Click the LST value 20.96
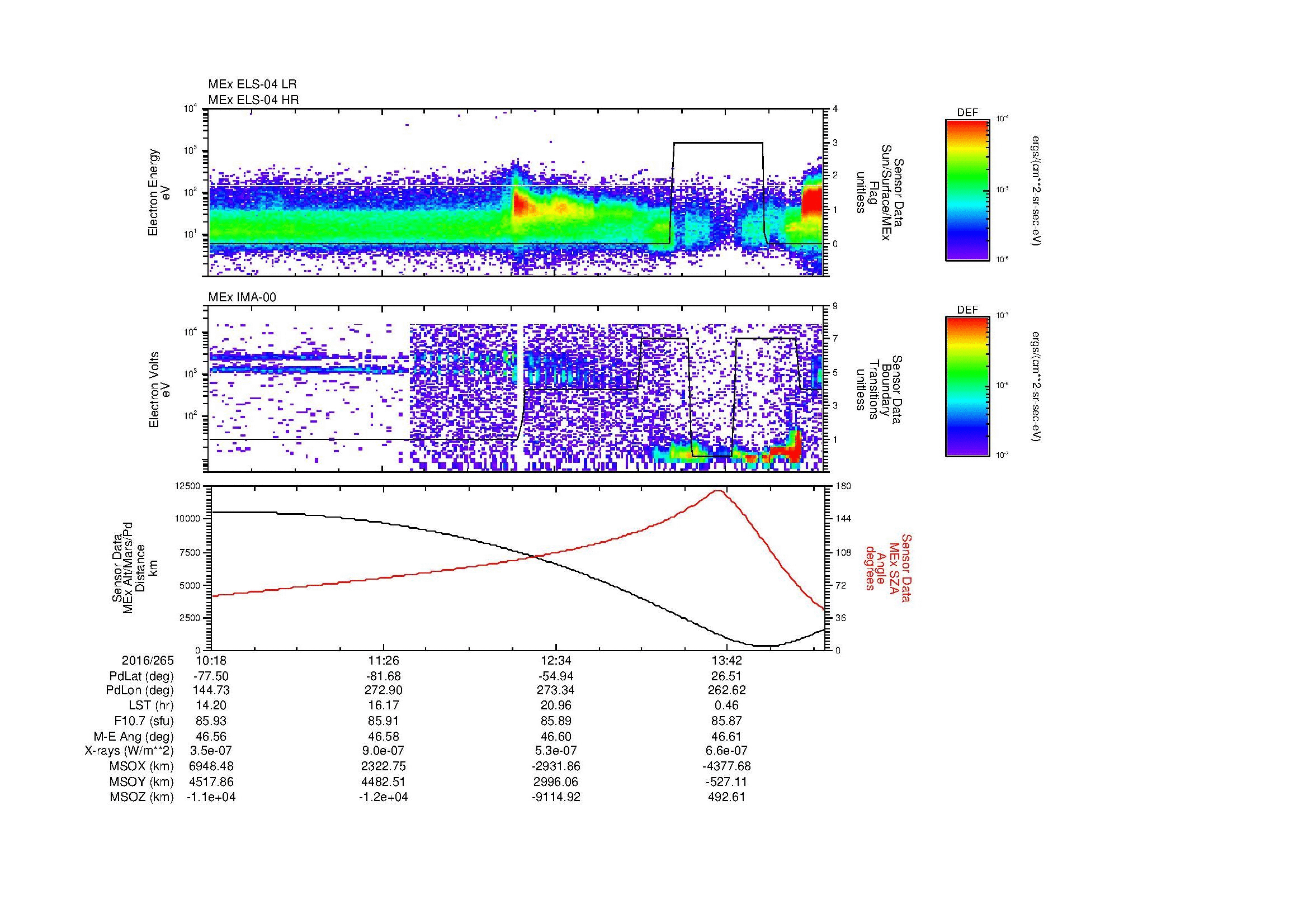 pos(555,706)
